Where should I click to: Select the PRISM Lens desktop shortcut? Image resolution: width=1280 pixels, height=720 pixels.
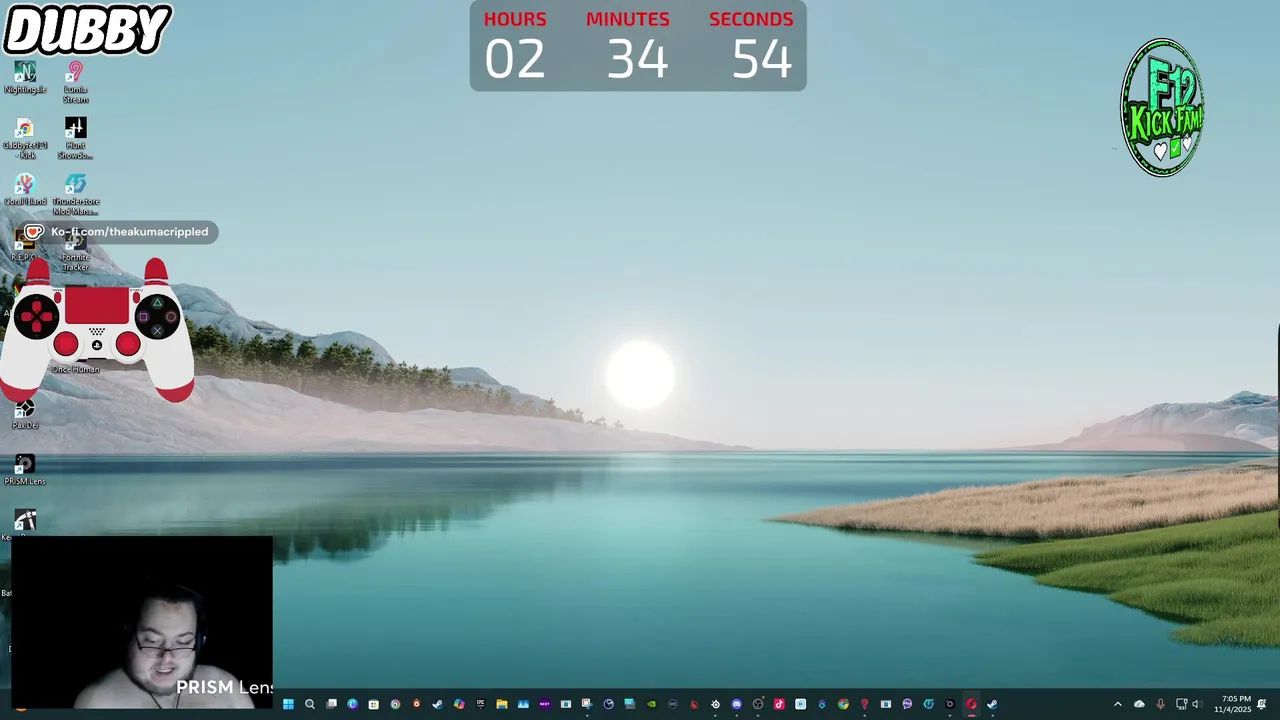coord(25,470)
